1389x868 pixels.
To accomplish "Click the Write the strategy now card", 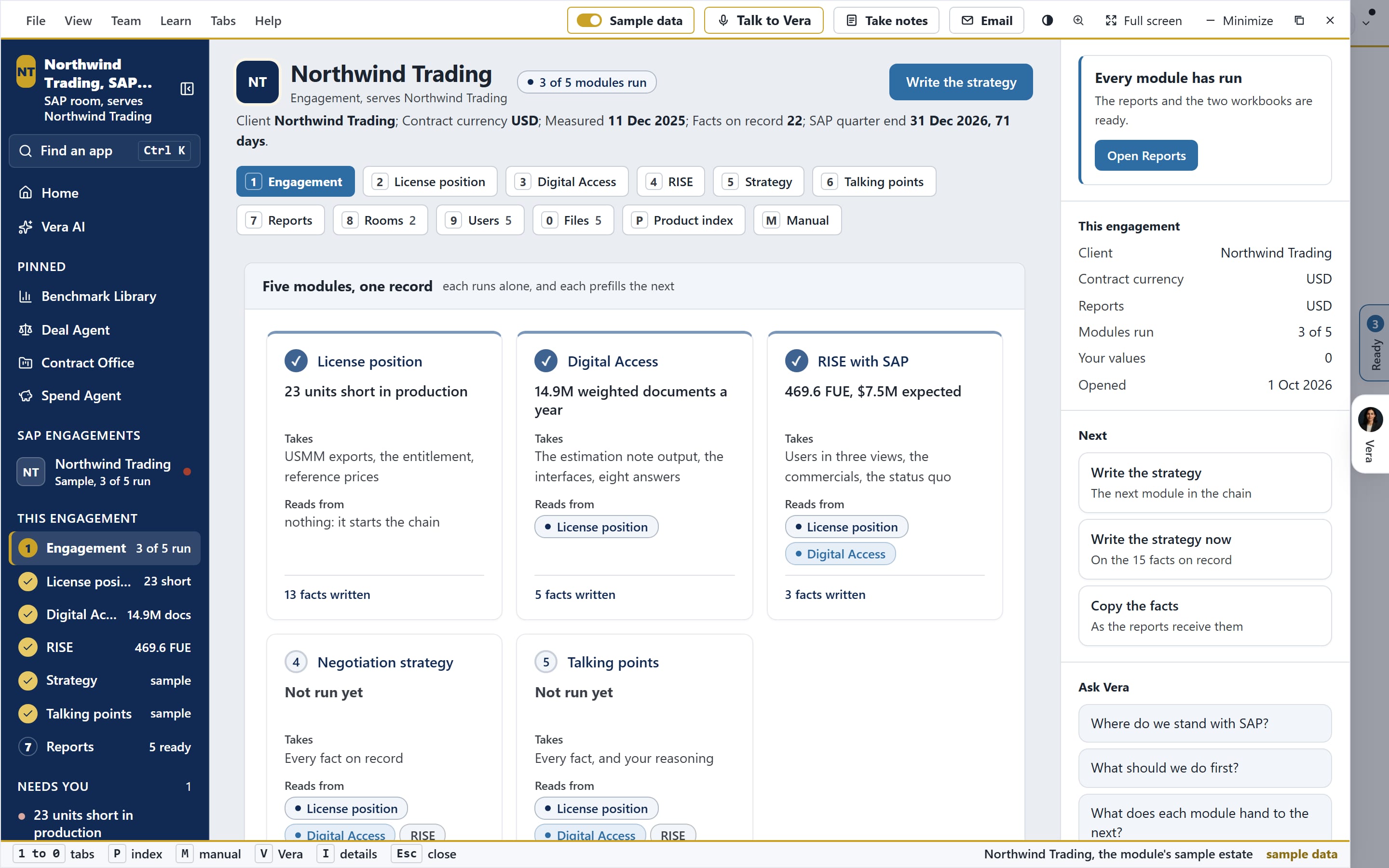I will 1204,549.
